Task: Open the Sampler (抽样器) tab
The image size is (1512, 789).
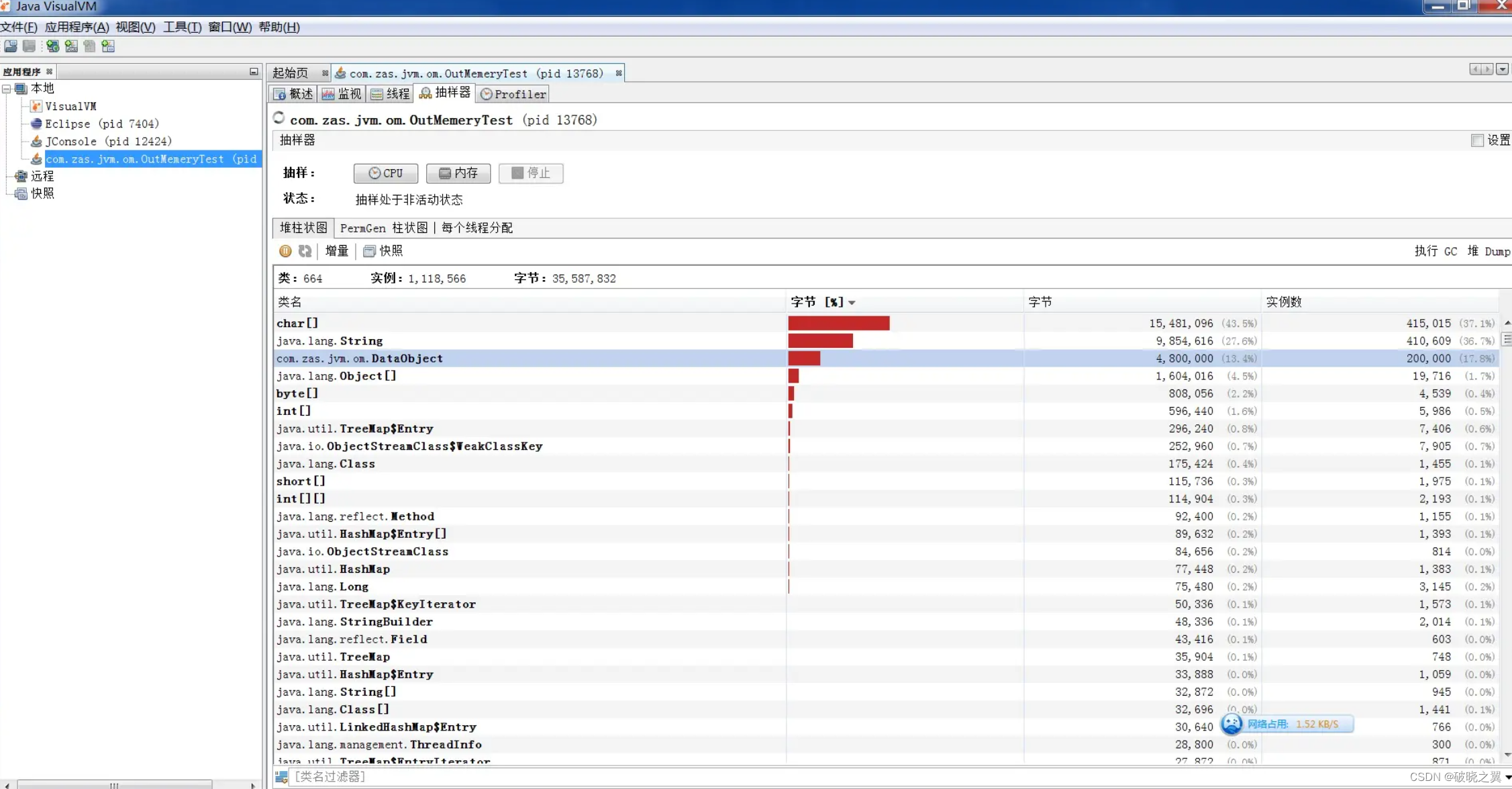Action: (445, 93)
